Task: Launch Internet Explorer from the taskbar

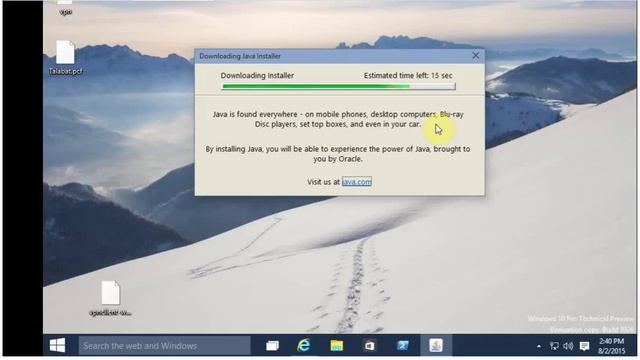Action: [x=304, y=346]
